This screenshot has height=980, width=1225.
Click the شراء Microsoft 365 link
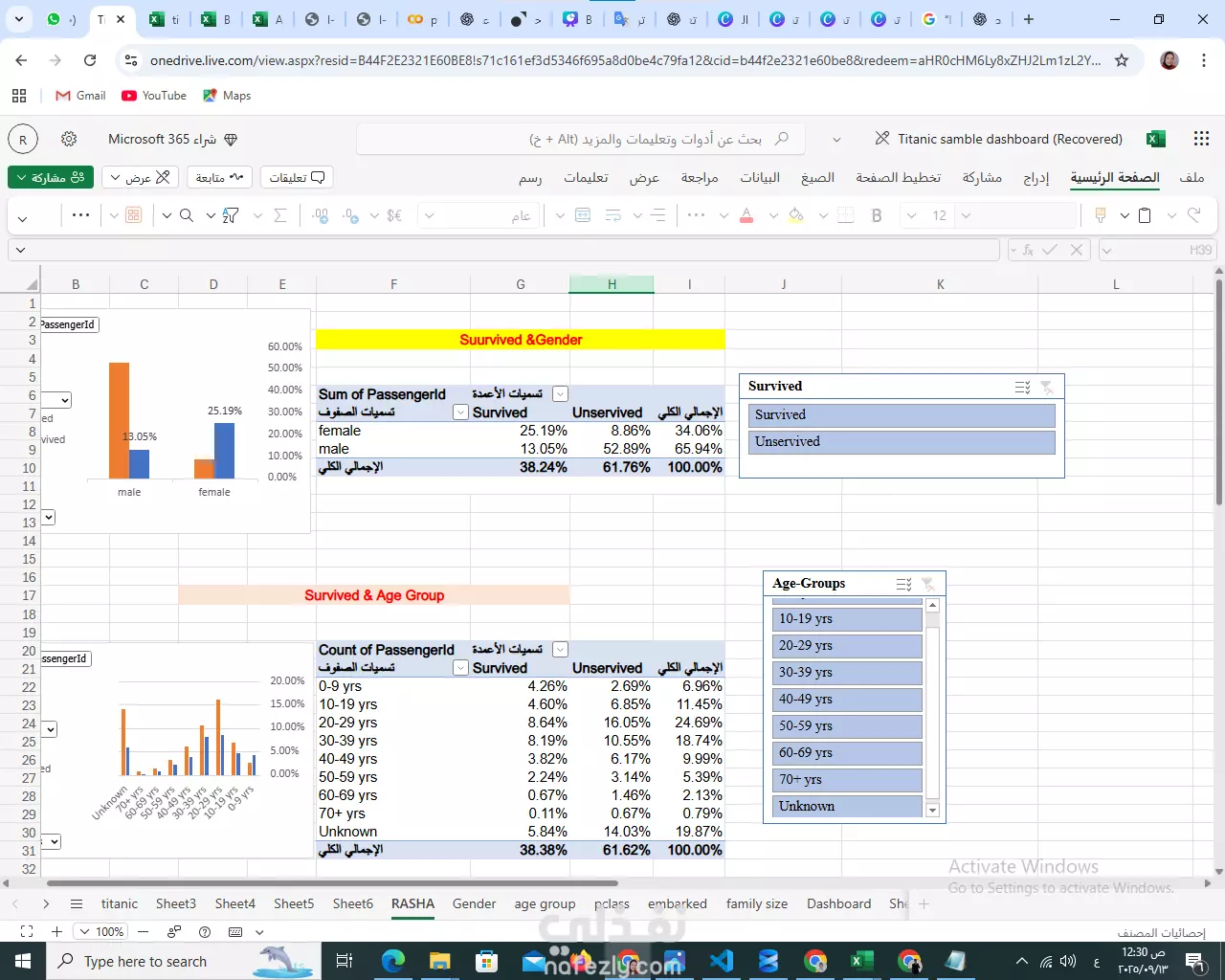point(172,139)
